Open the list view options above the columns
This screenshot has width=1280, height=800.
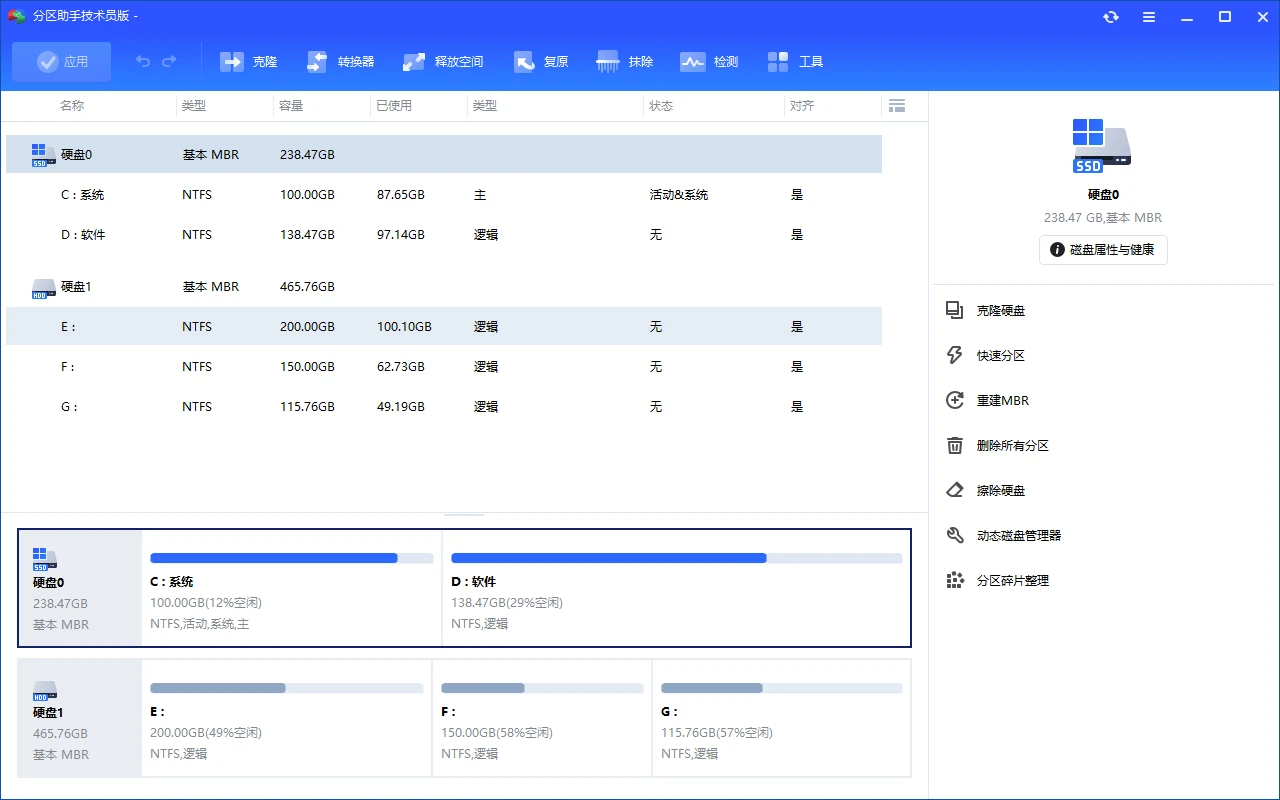point(897,105)
